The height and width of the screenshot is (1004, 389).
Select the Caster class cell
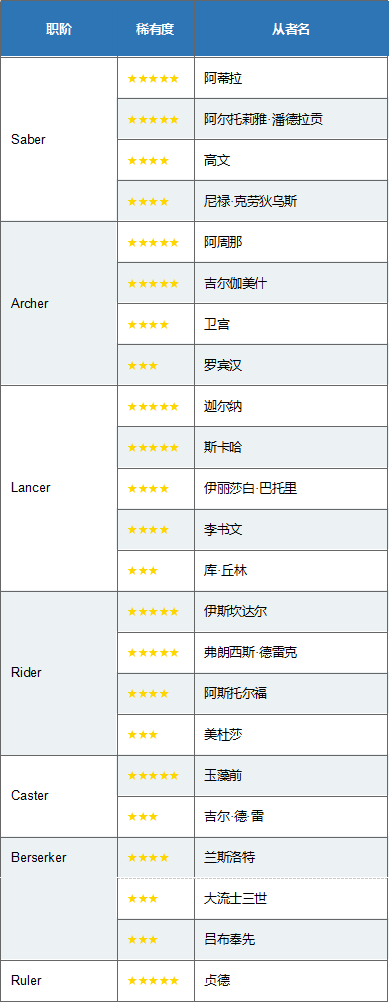[x=59, y=796]
